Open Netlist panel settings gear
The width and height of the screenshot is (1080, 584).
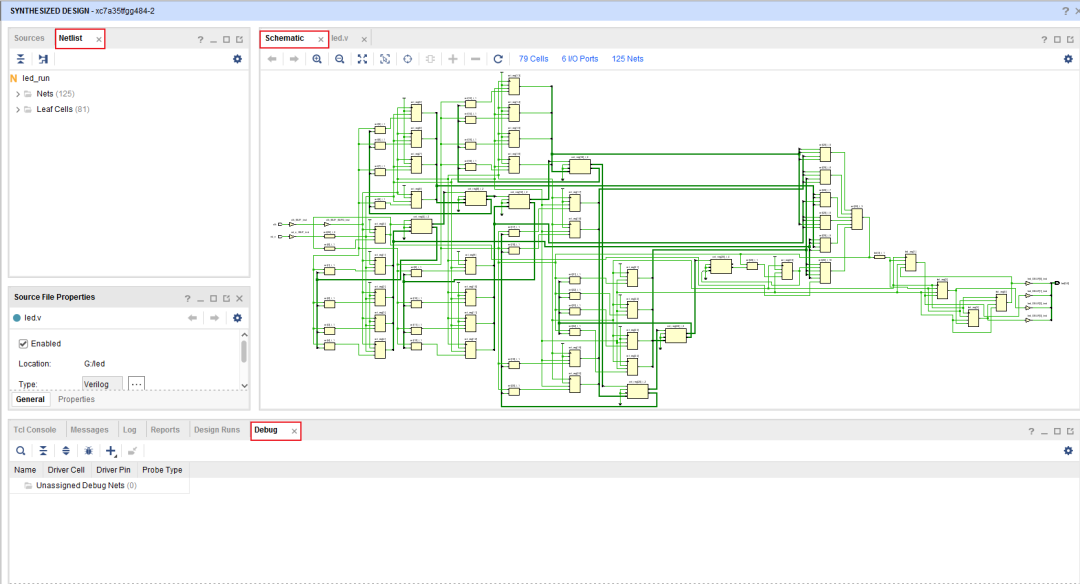point(237,59)
